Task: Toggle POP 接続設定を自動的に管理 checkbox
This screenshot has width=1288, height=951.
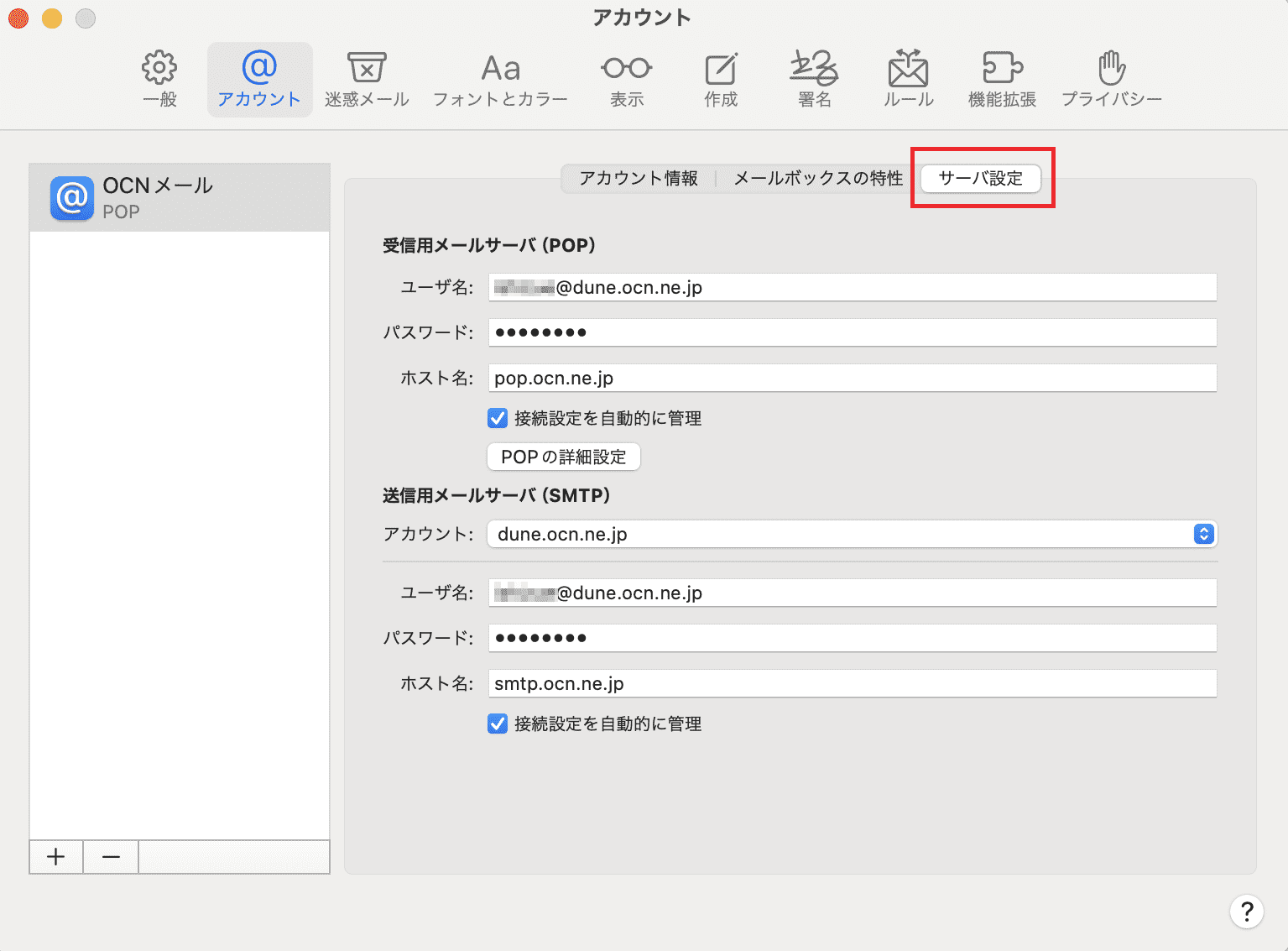Action: [x=498, y=418]
